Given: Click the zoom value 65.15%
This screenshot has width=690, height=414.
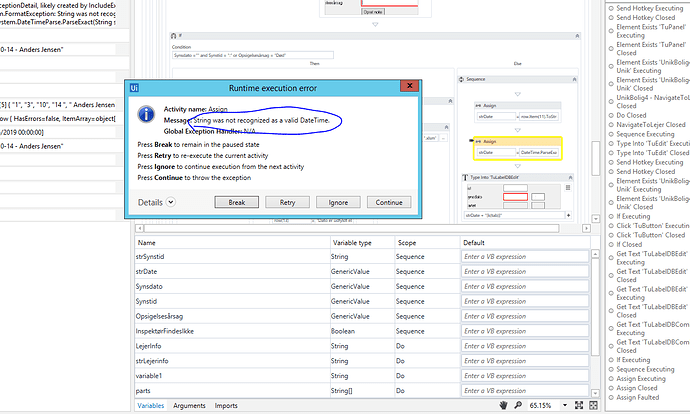Looking at the screenshot, I should click(x=540, y=405).
